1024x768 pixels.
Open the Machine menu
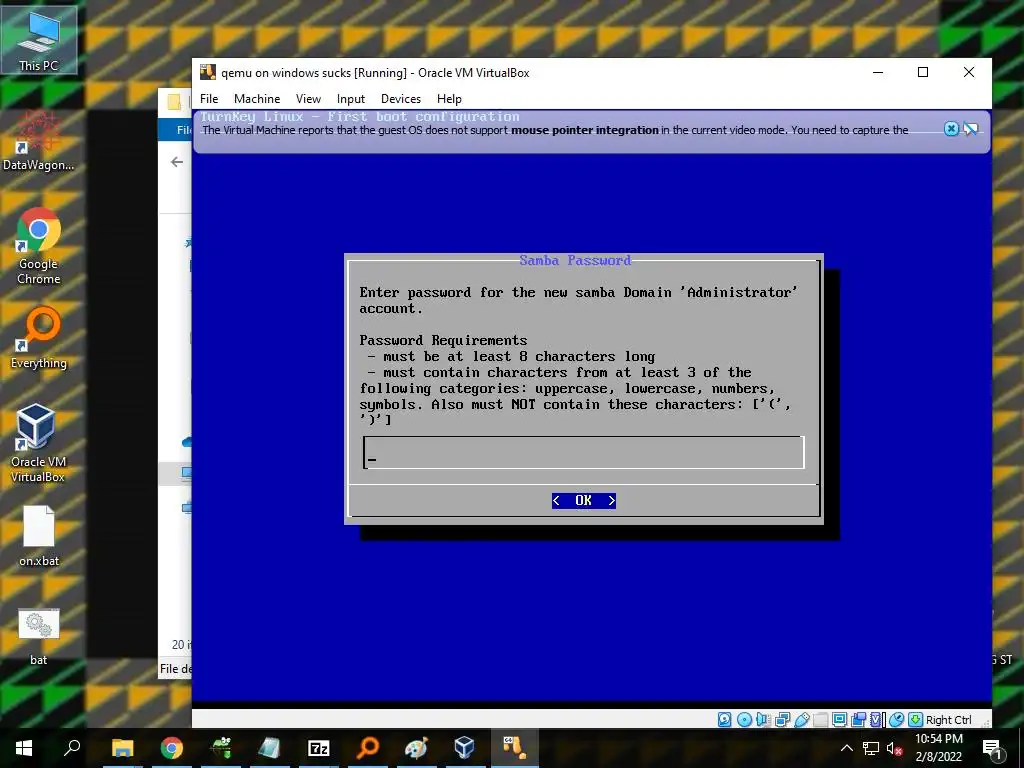point(257,99)
